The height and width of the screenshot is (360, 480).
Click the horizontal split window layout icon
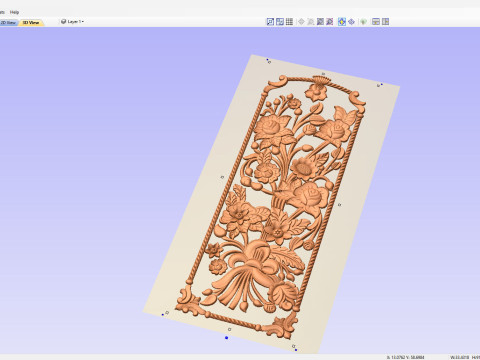pos(376,22)
